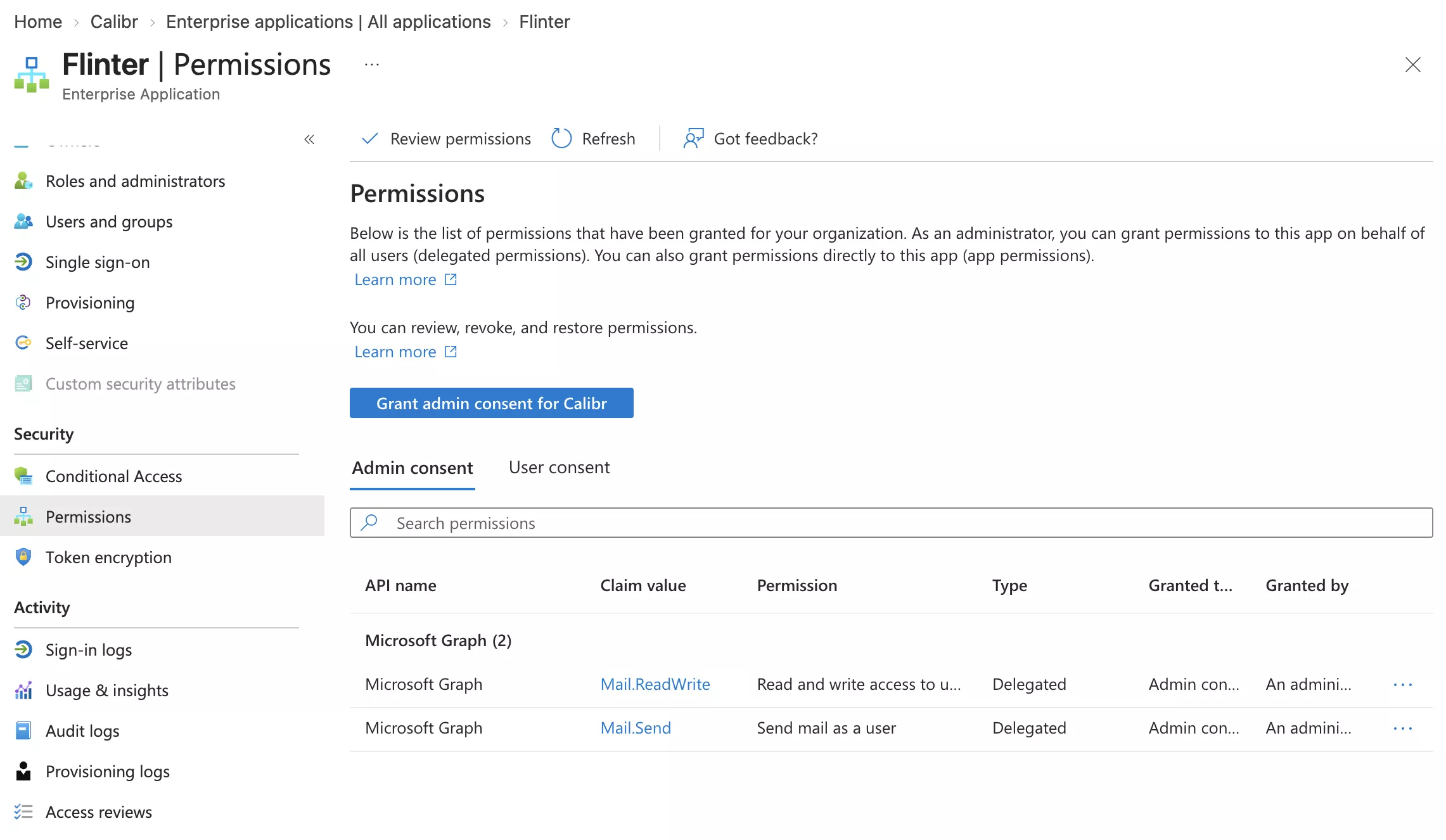1446x840 pixels.
Task: Click the Provisioning icon
Action: pyautogui.click(x=23, y=303)
